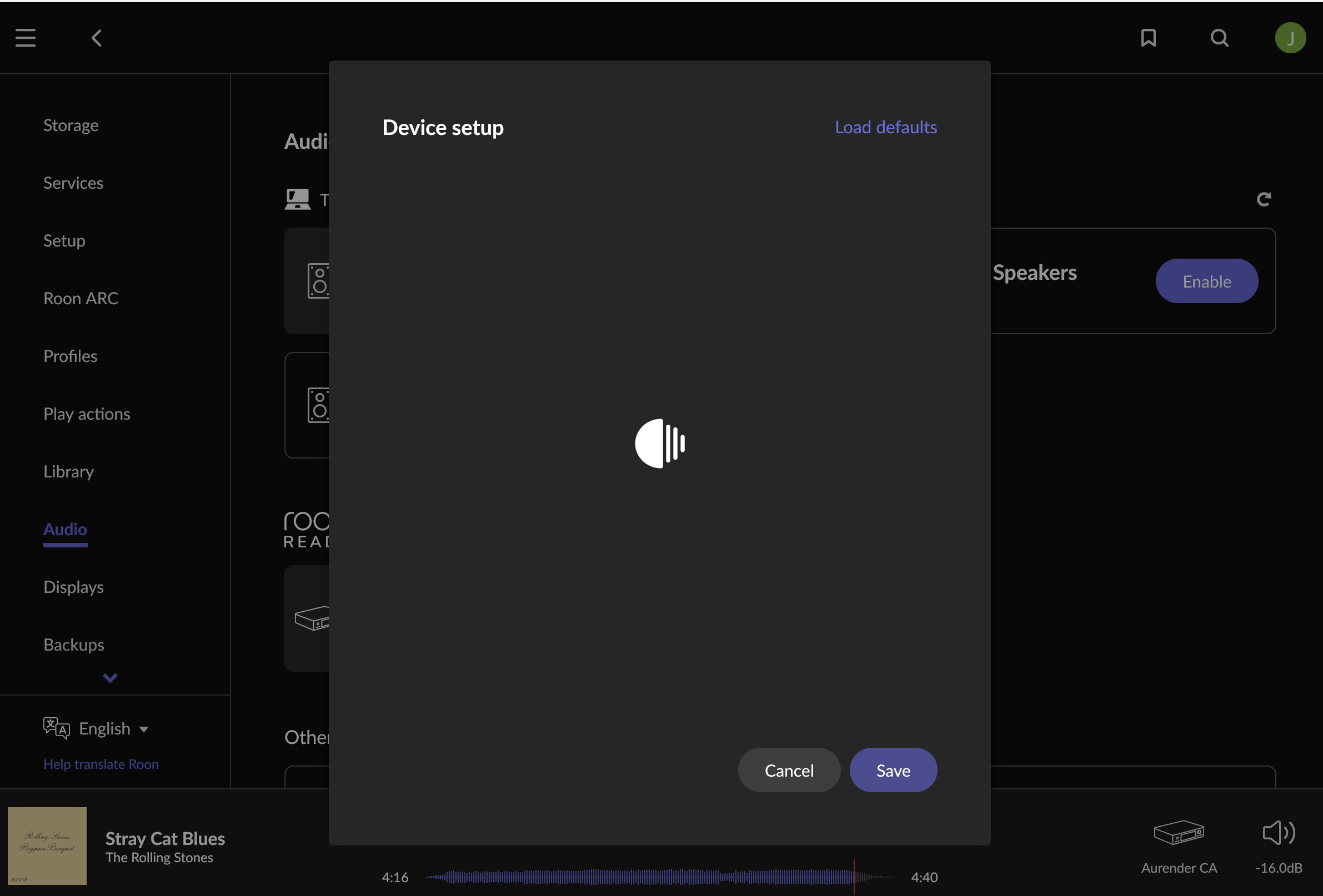1323x896 pixels.
Task: Click the language translate icon
Action: tap(56, 728)
